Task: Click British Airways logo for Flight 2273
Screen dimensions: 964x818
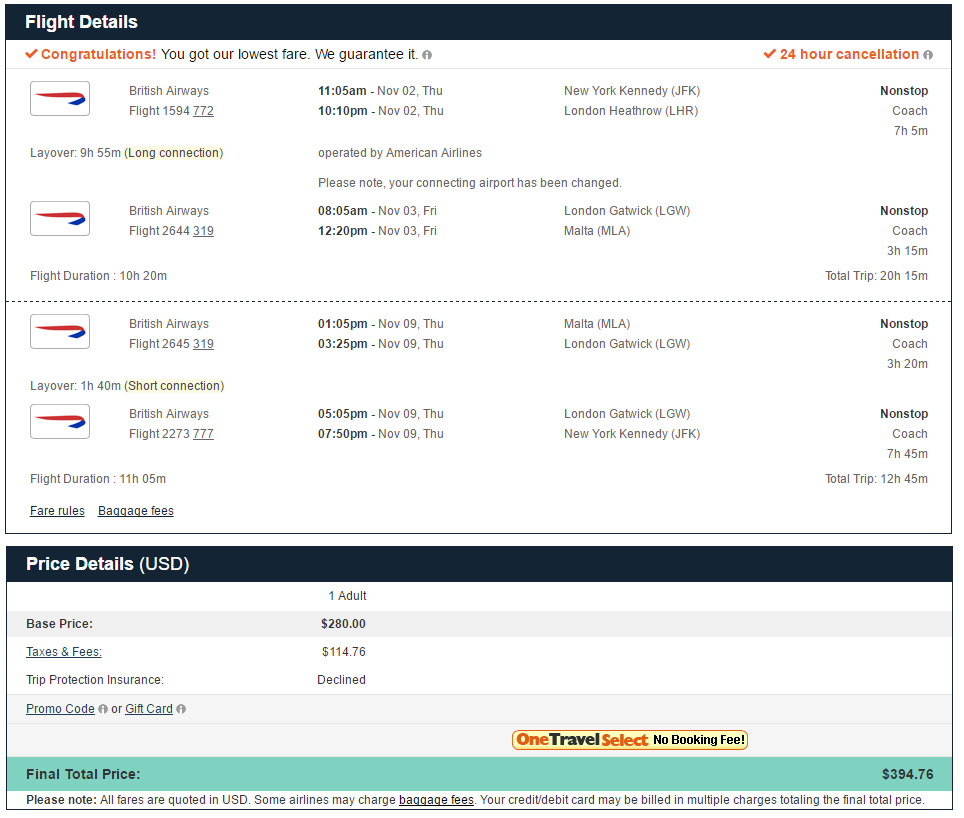Action: [60, 421]
